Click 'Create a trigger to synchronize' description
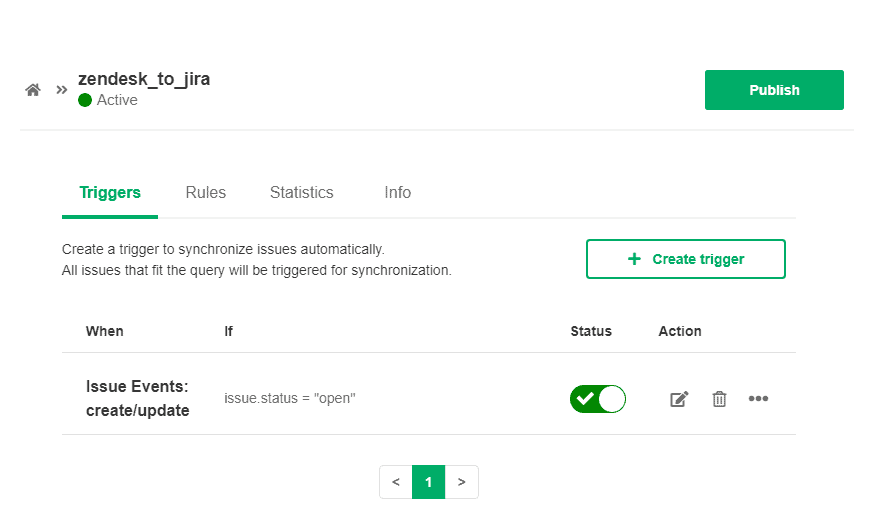This screenshot has width=875, height=529. coord(223,249)
